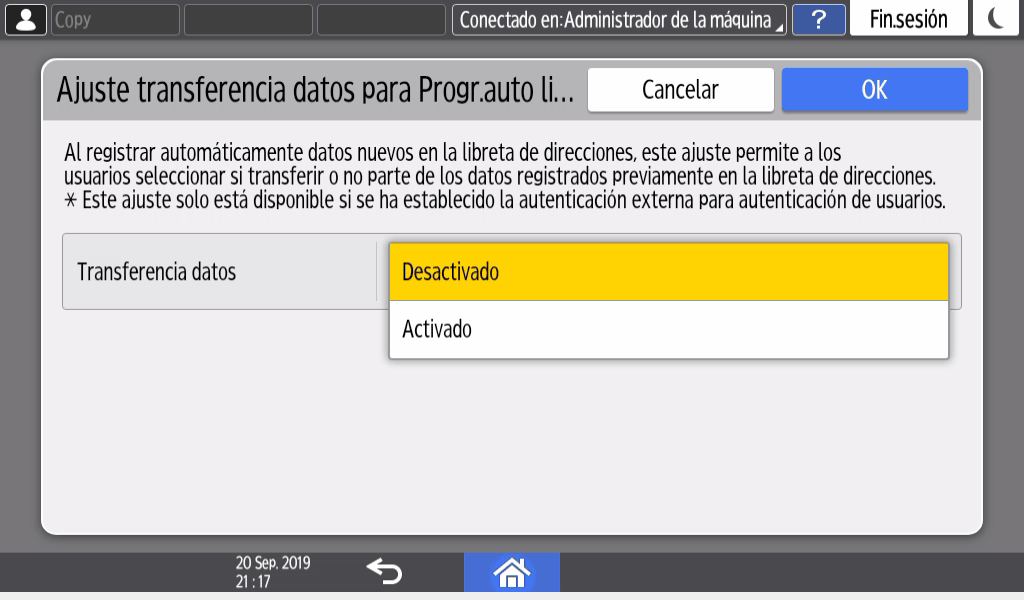This screenshot has width=1024, height=600.
Task: Go back using the return arrow
Action: point(383,572)
